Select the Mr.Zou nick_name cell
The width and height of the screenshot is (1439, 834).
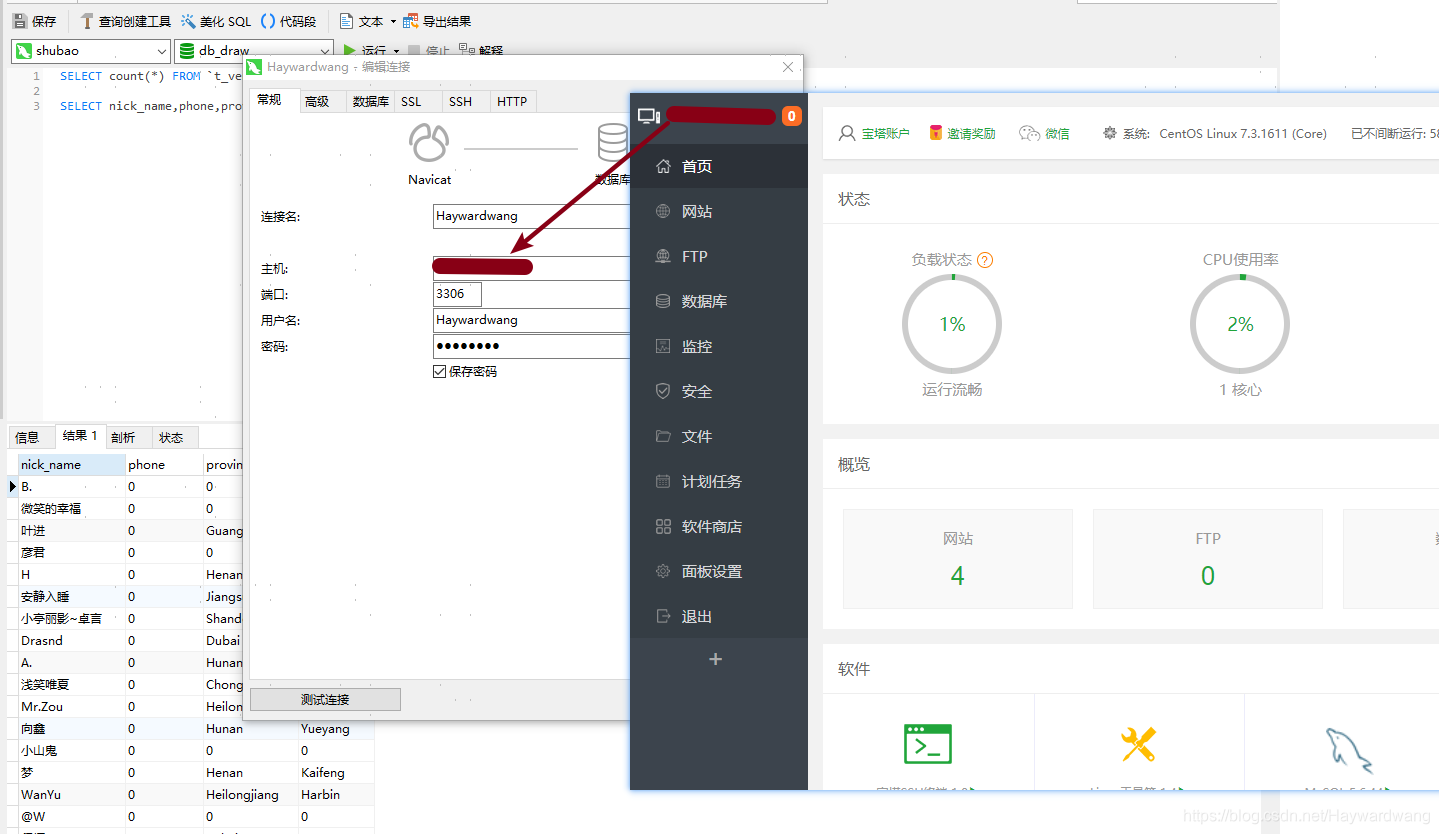pyautogui.click(x=72, y=707)
